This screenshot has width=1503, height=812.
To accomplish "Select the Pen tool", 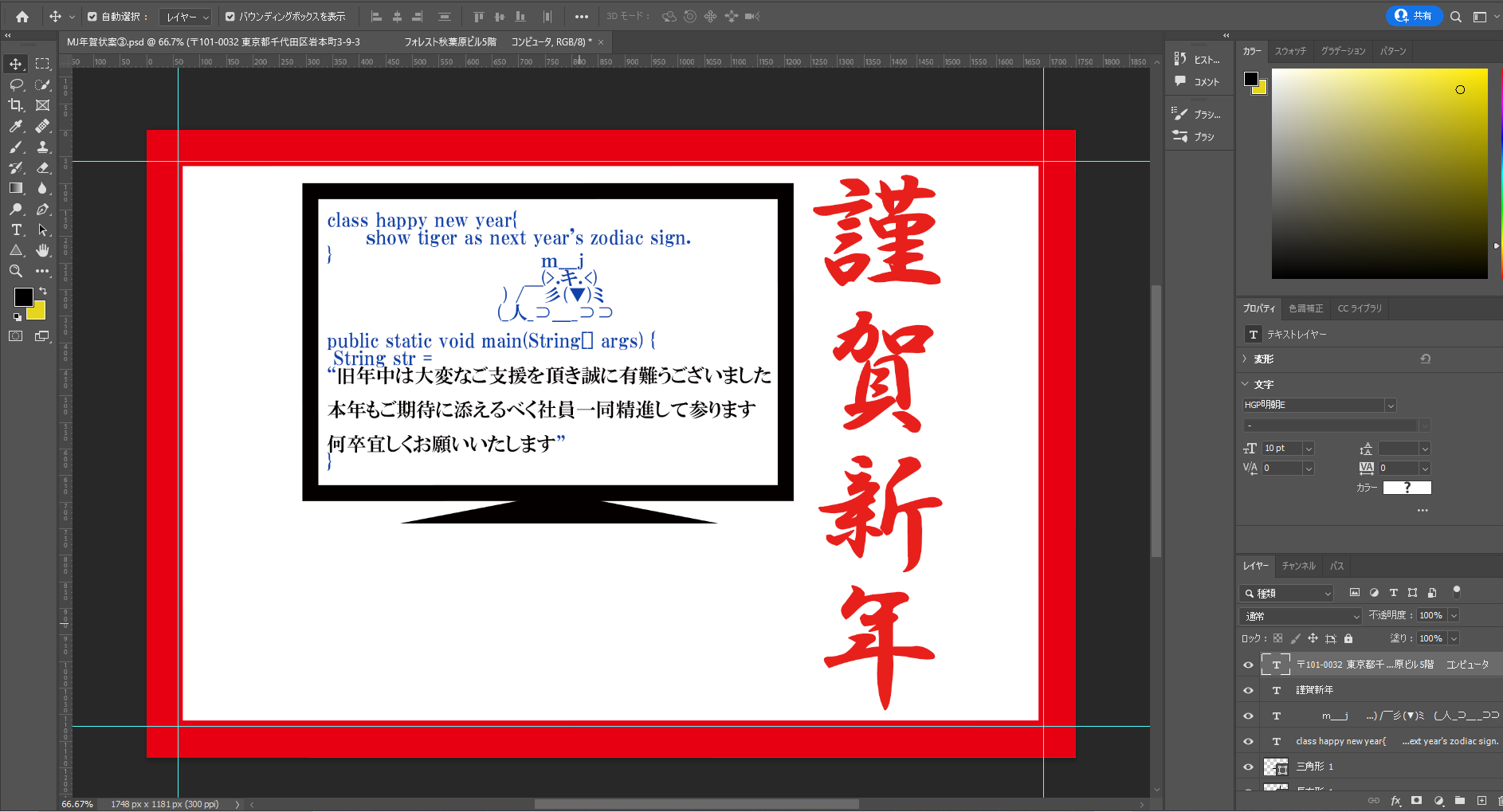I will click(x=43, y=209).
